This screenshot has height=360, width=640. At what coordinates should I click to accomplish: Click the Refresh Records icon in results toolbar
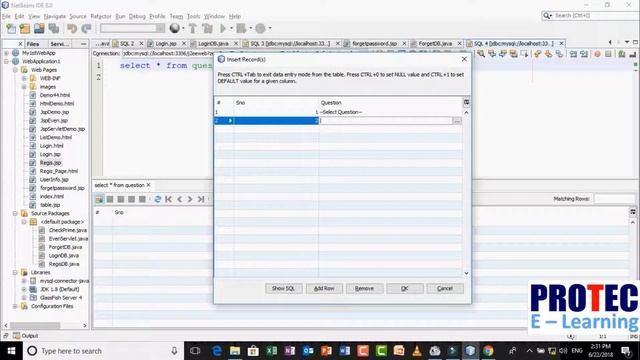[158, 199]
